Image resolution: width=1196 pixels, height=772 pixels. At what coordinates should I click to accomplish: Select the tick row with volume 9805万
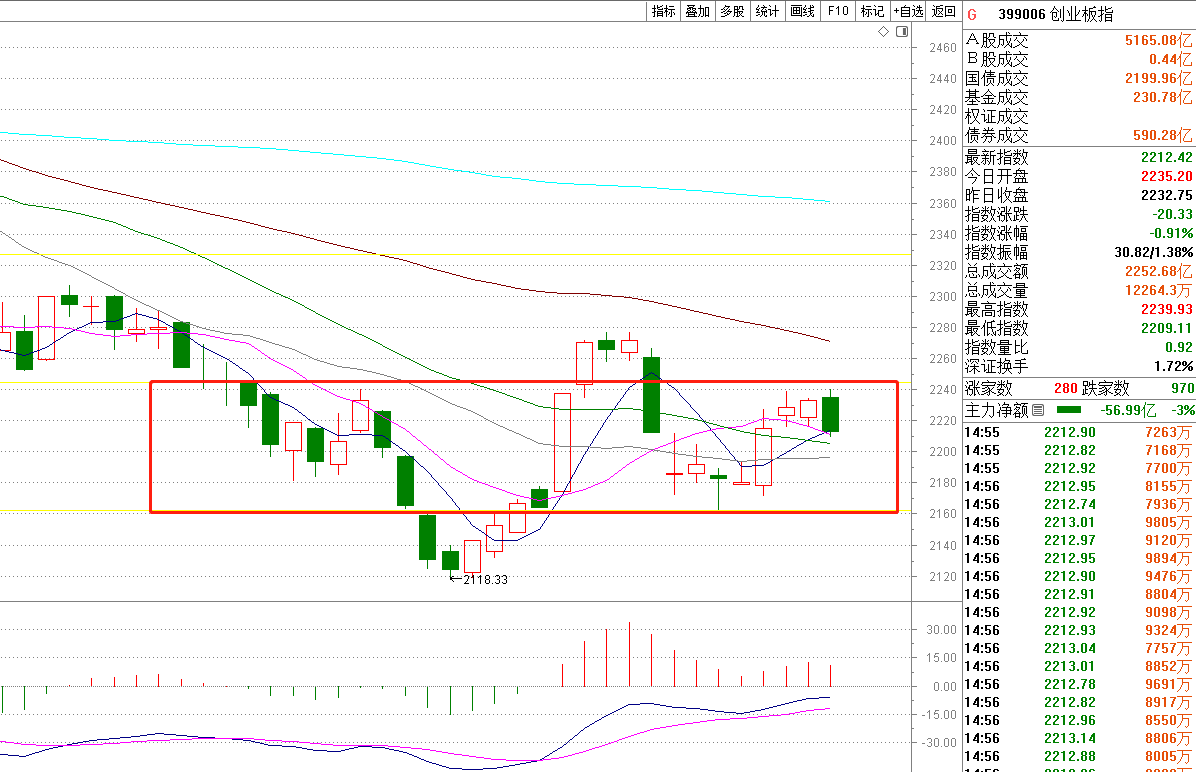click(x=1079, y=523)
